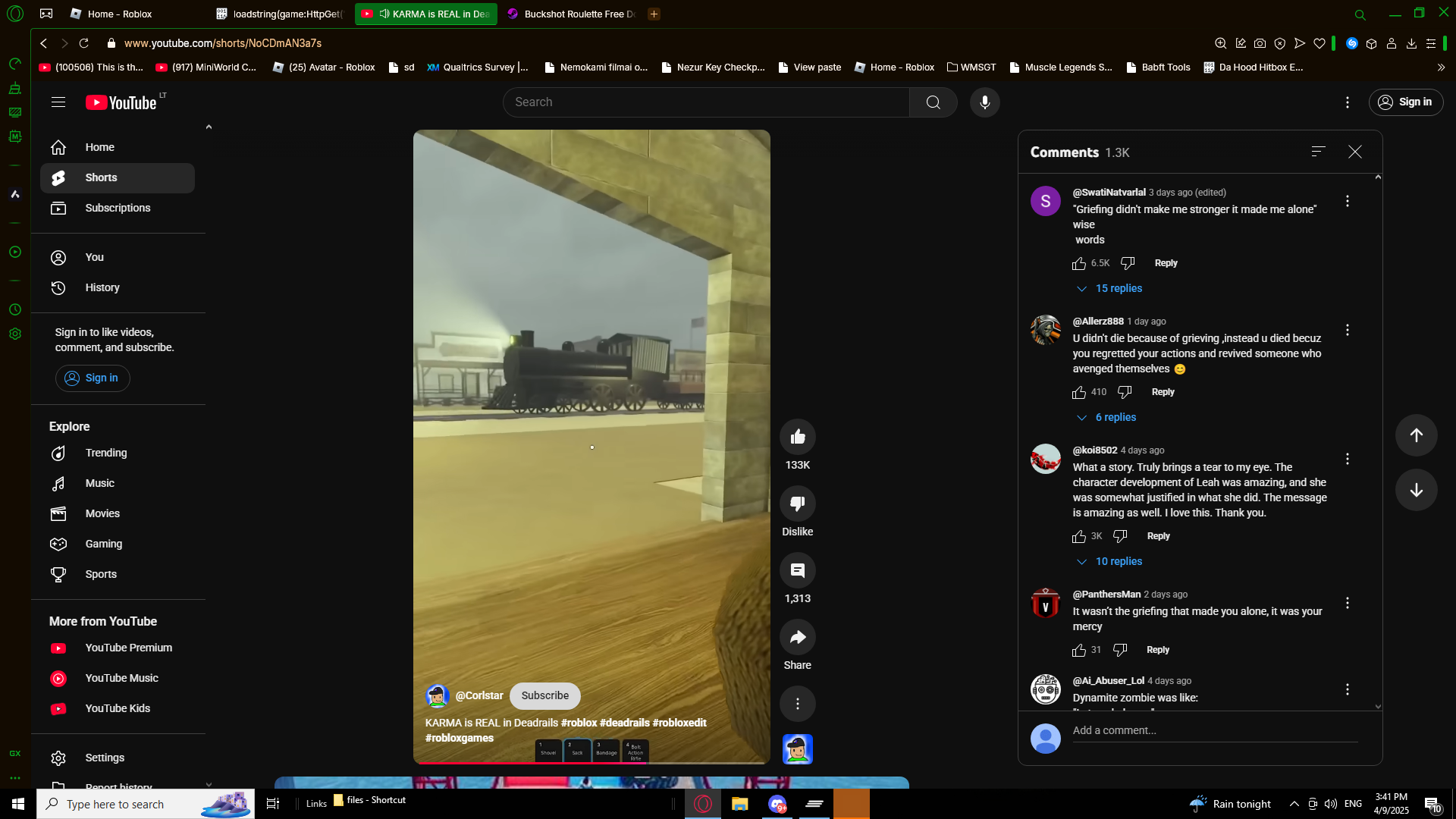Dislike @SwatiNatvarlal's comment
1456x819 pixels.
(1128, 263)
